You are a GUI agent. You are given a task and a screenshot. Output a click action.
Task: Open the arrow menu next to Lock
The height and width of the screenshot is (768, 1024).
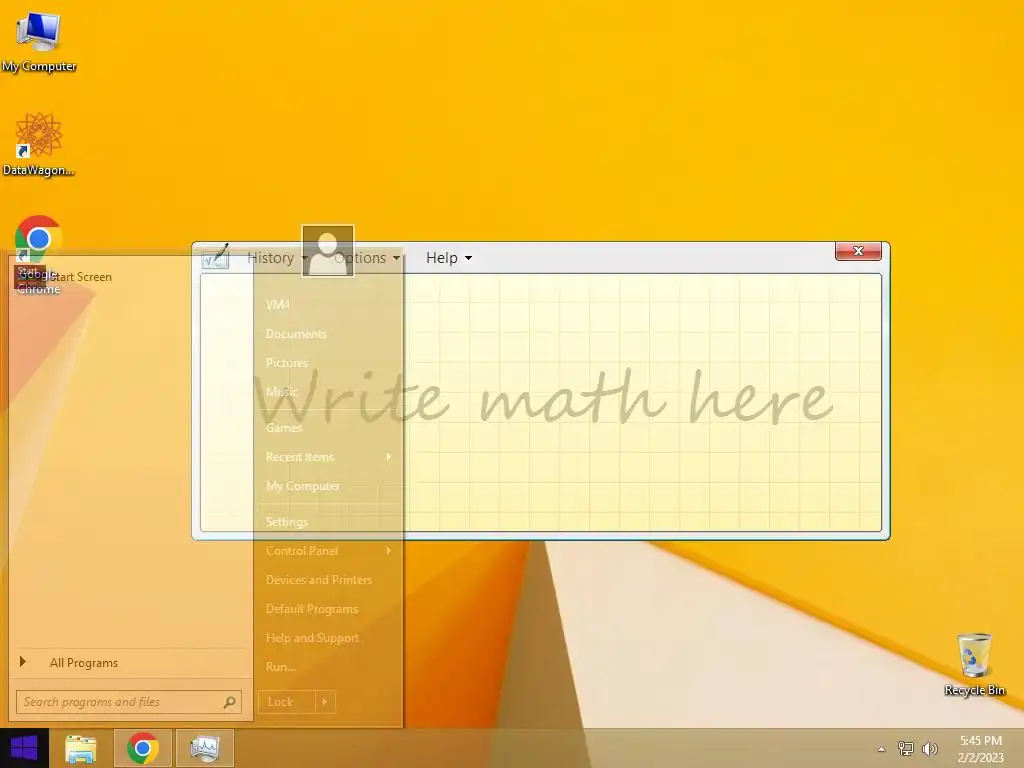(325, 702)
